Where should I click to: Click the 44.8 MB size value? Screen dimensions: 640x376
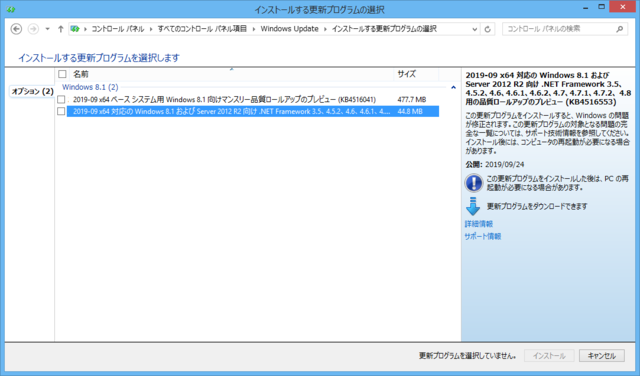tap(410, 111)
